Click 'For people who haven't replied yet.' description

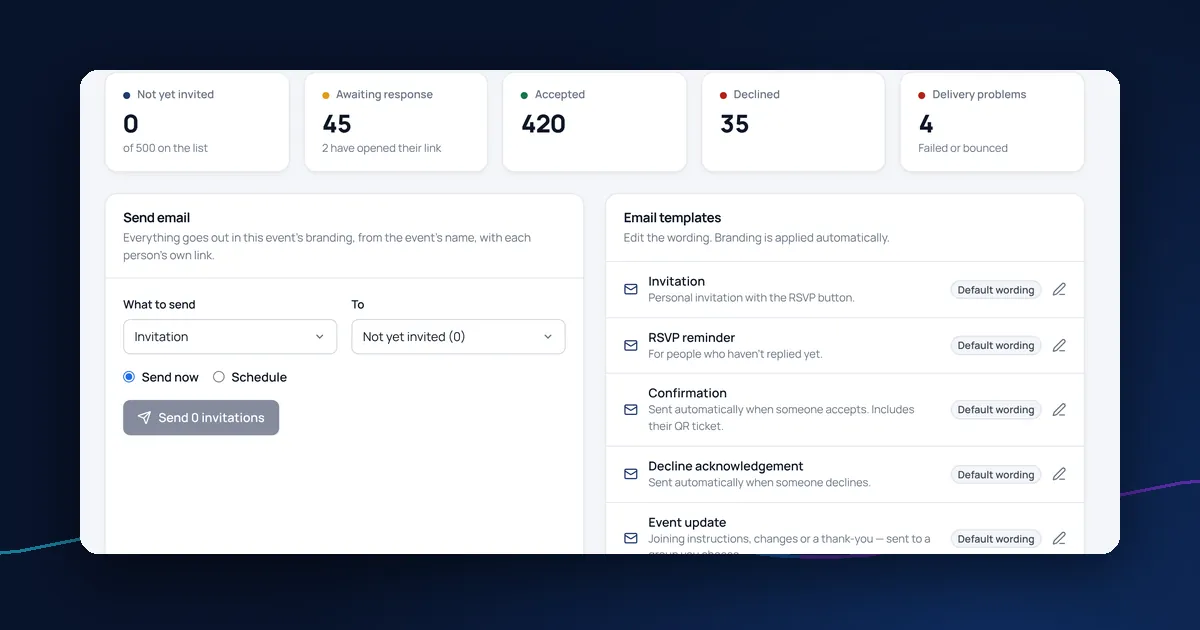click(x=736, y=354)
